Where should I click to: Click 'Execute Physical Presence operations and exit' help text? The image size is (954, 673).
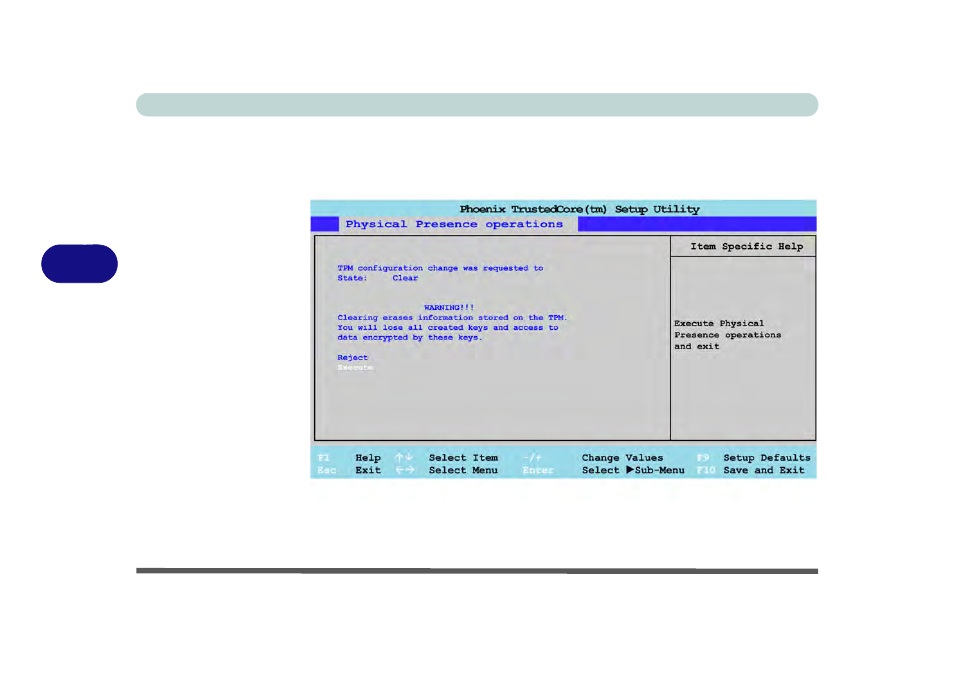(x=728, y=335)
